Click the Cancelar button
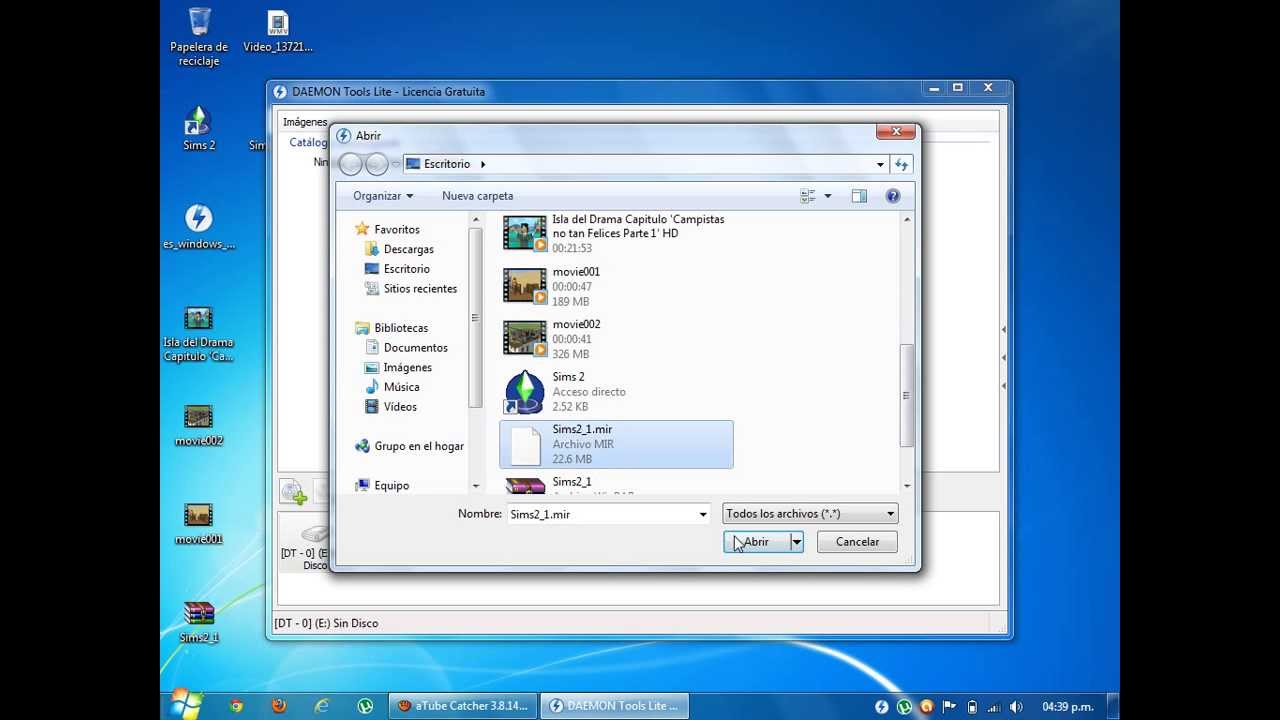Image resolution: width=1280 pixels, height=720 pixels. pos(857,542)
